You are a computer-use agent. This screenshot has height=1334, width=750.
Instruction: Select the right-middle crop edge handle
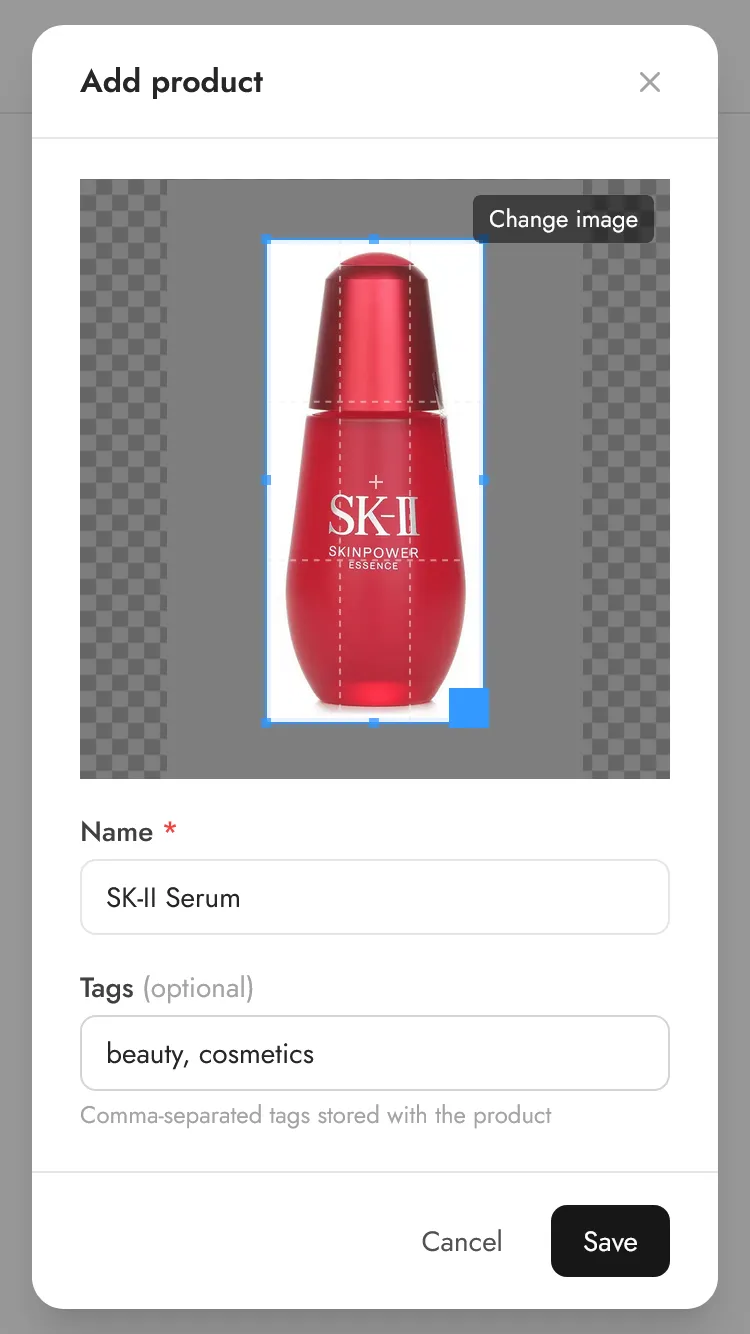483,480
